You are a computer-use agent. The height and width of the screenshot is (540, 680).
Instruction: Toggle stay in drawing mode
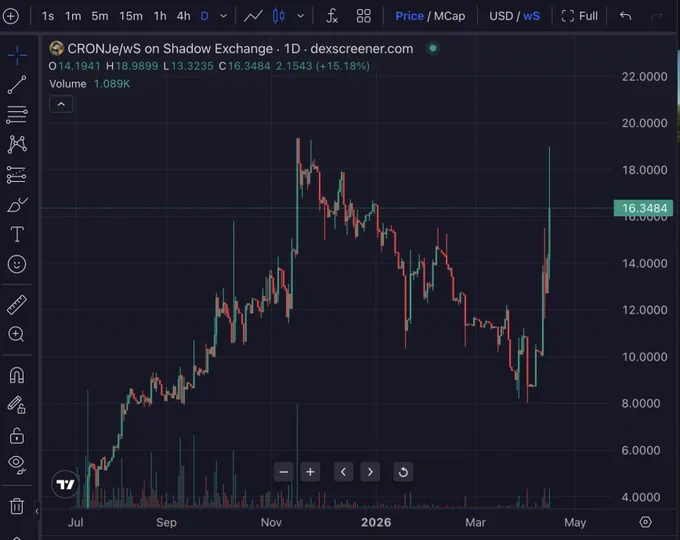(17, 405)
